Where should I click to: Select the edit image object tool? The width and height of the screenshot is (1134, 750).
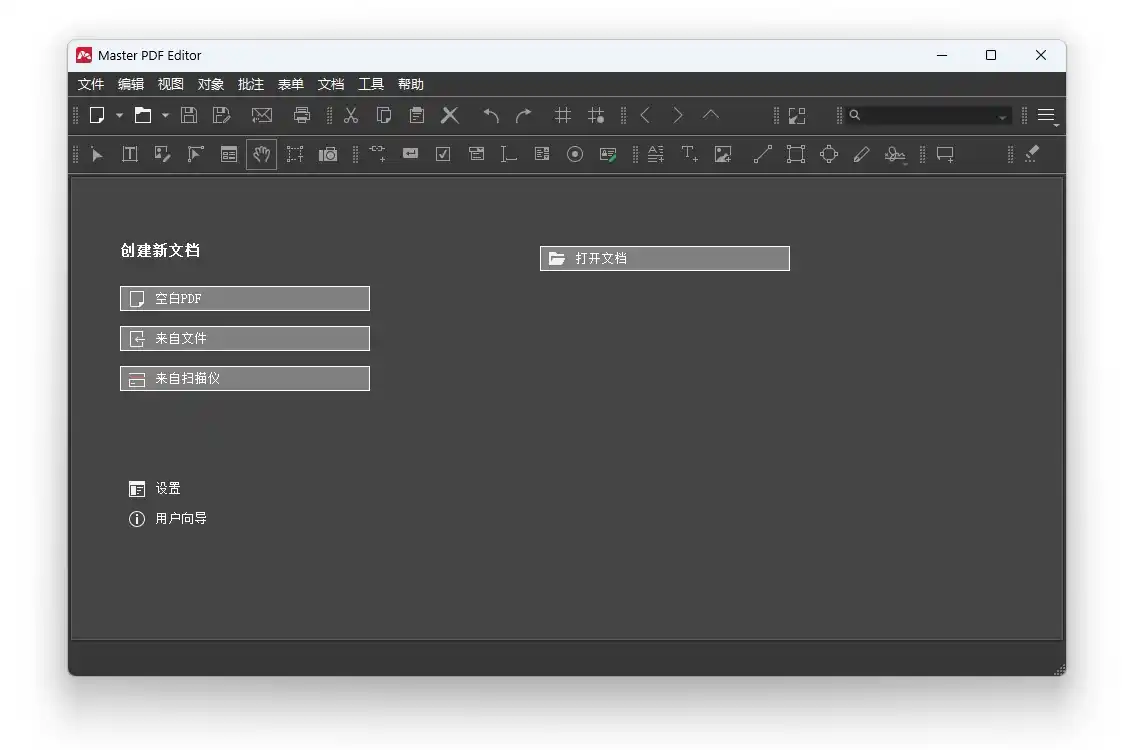pos(163,154)
